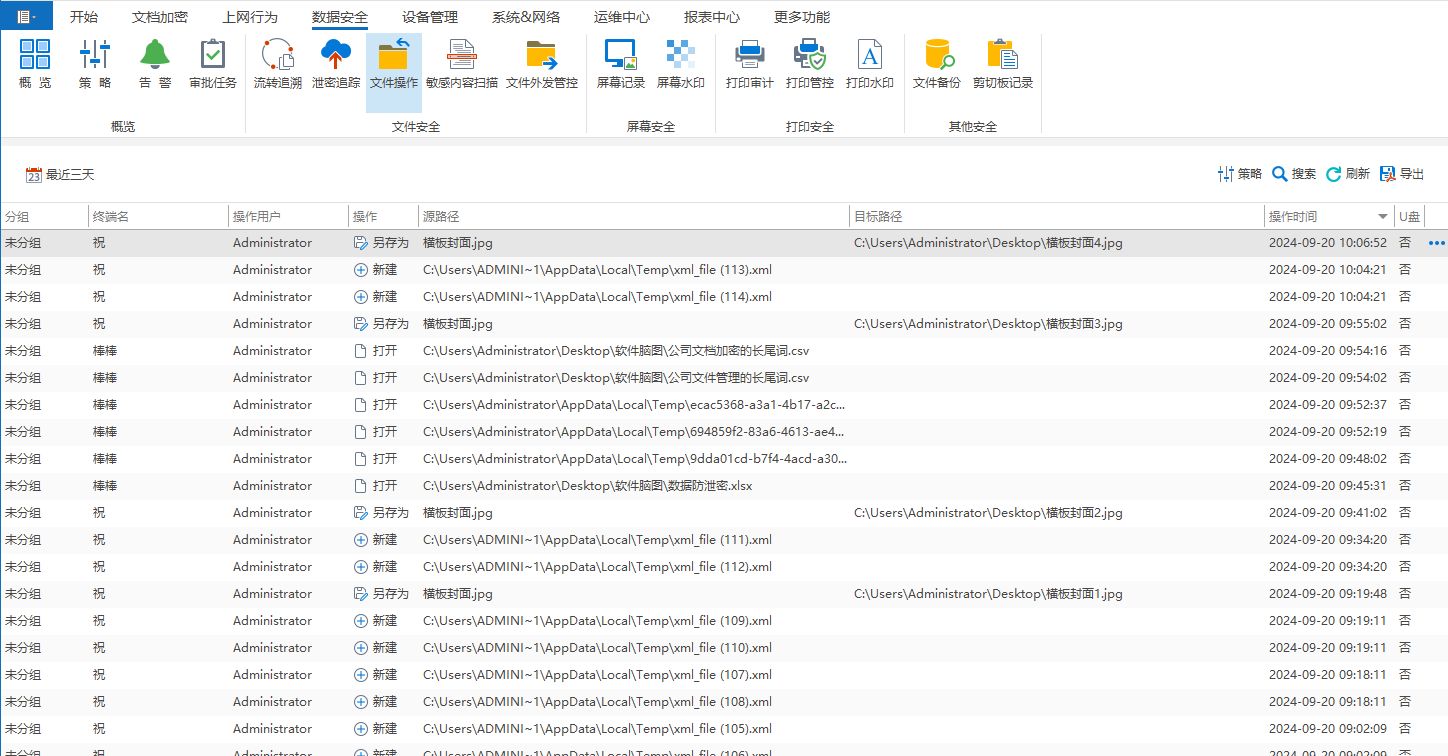Sort by the 分组 column header
The width and height of the screenshot is (1448, 756).
point(44,216)
